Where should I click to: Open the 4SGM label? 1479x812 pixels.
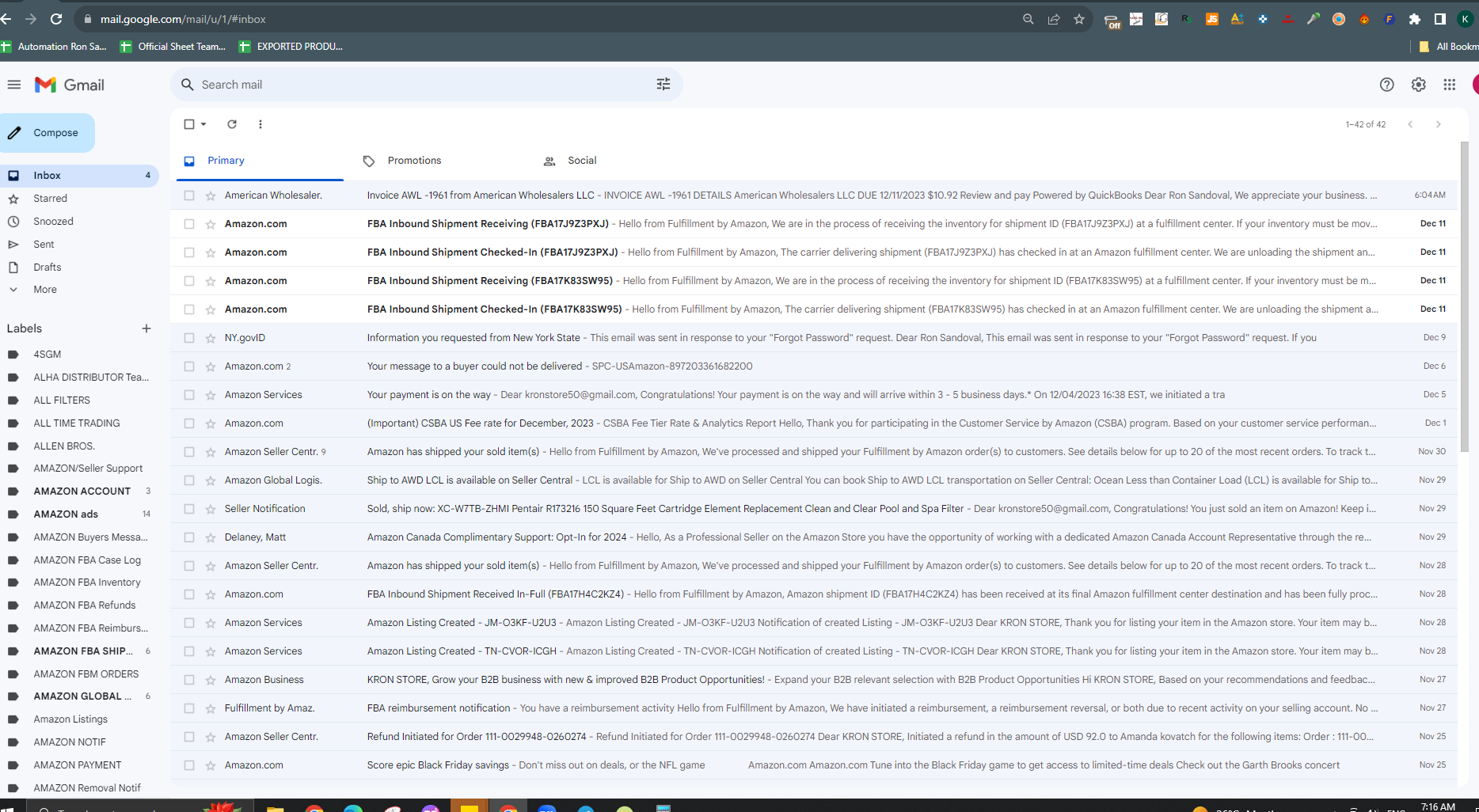coord(47,355)
